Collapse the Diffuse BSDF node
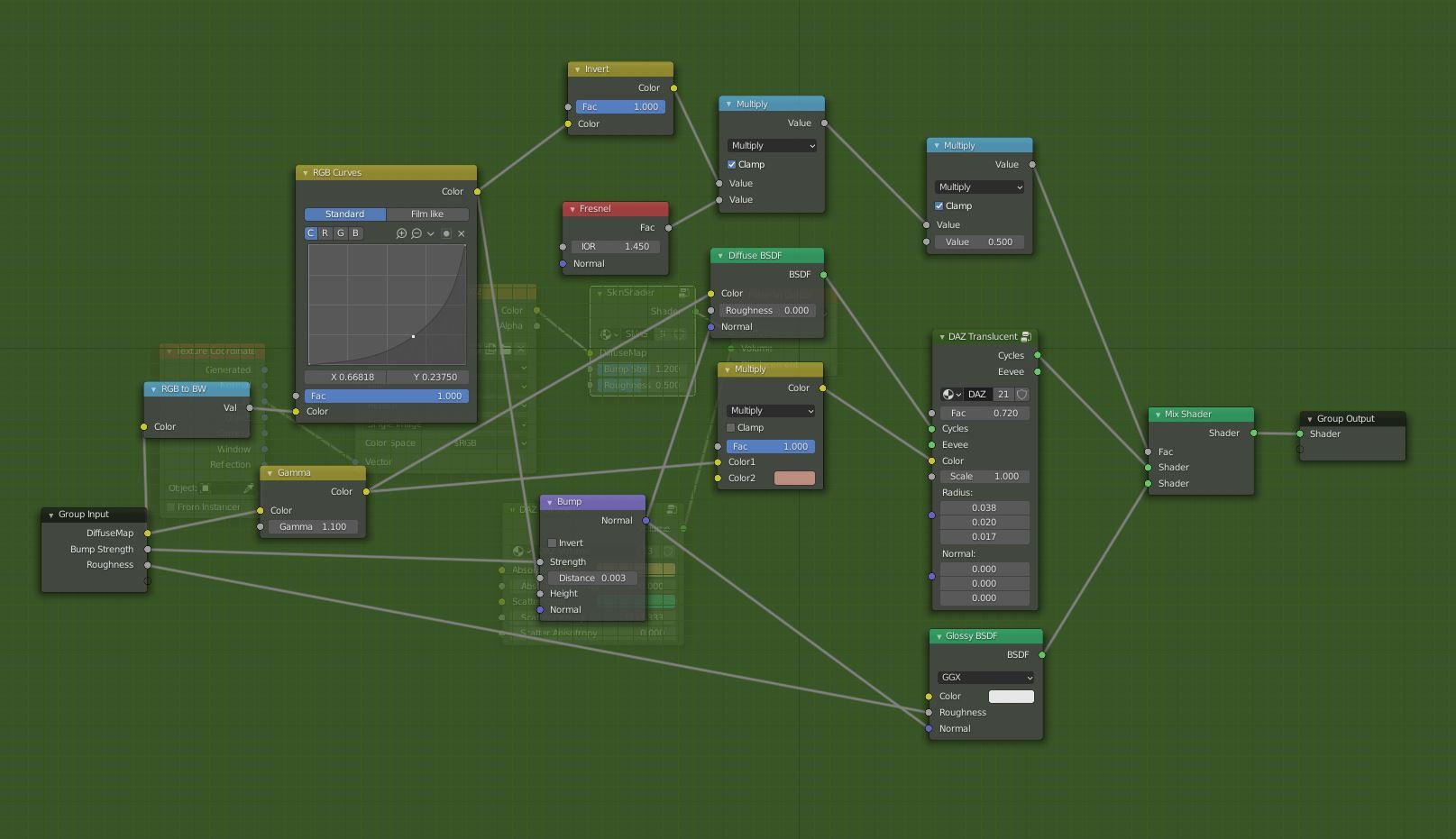This screenshot has height=839, width=1456. click(x=720, y=256)
